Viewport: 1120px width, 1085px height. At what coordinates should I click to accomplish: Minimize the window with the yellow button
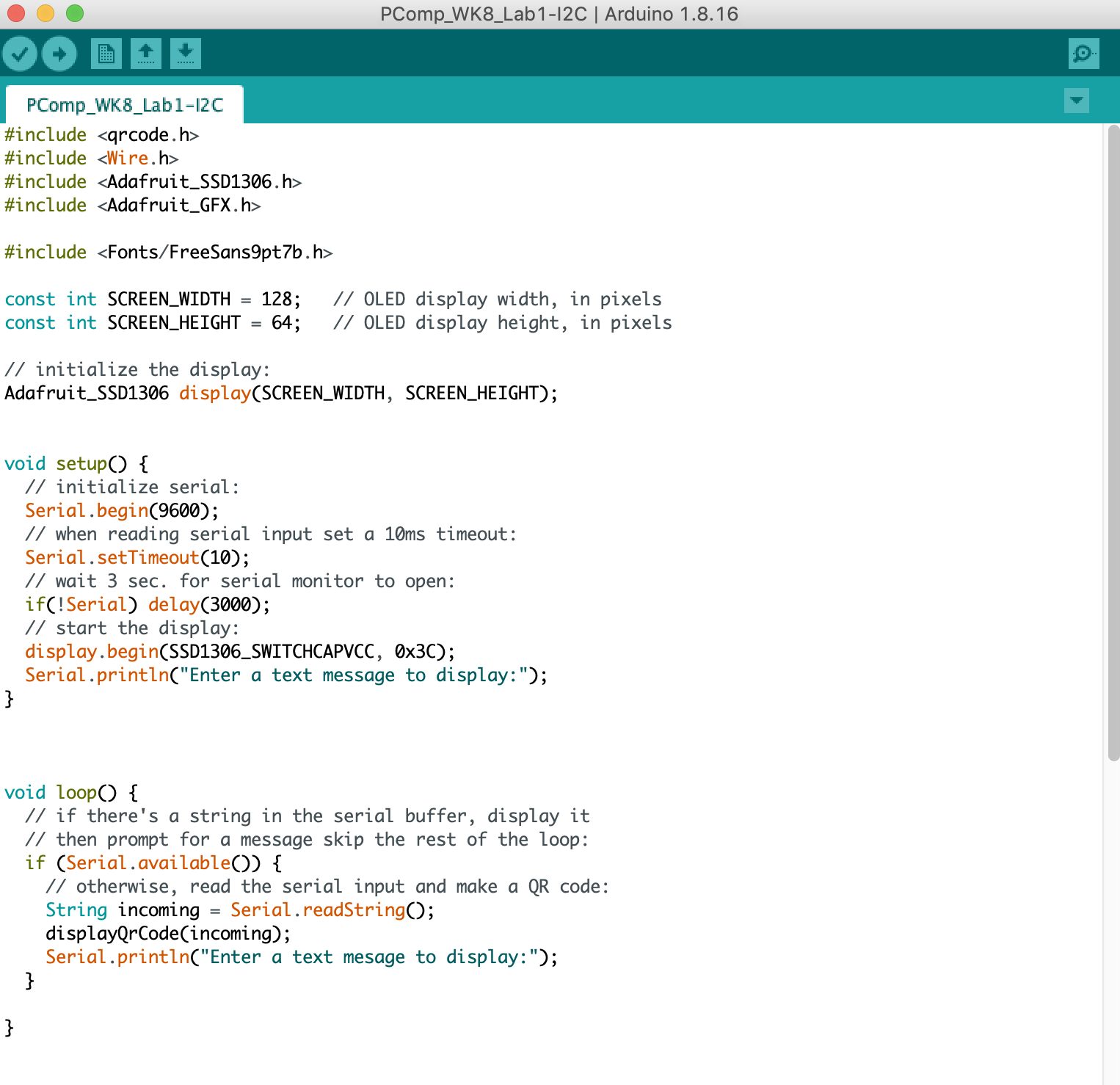[46, 13]
